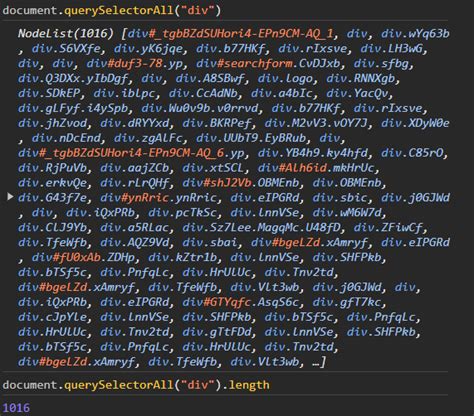Click div.a4bIc in the output
Screen dimensions: 474x416
click(282, 93)
